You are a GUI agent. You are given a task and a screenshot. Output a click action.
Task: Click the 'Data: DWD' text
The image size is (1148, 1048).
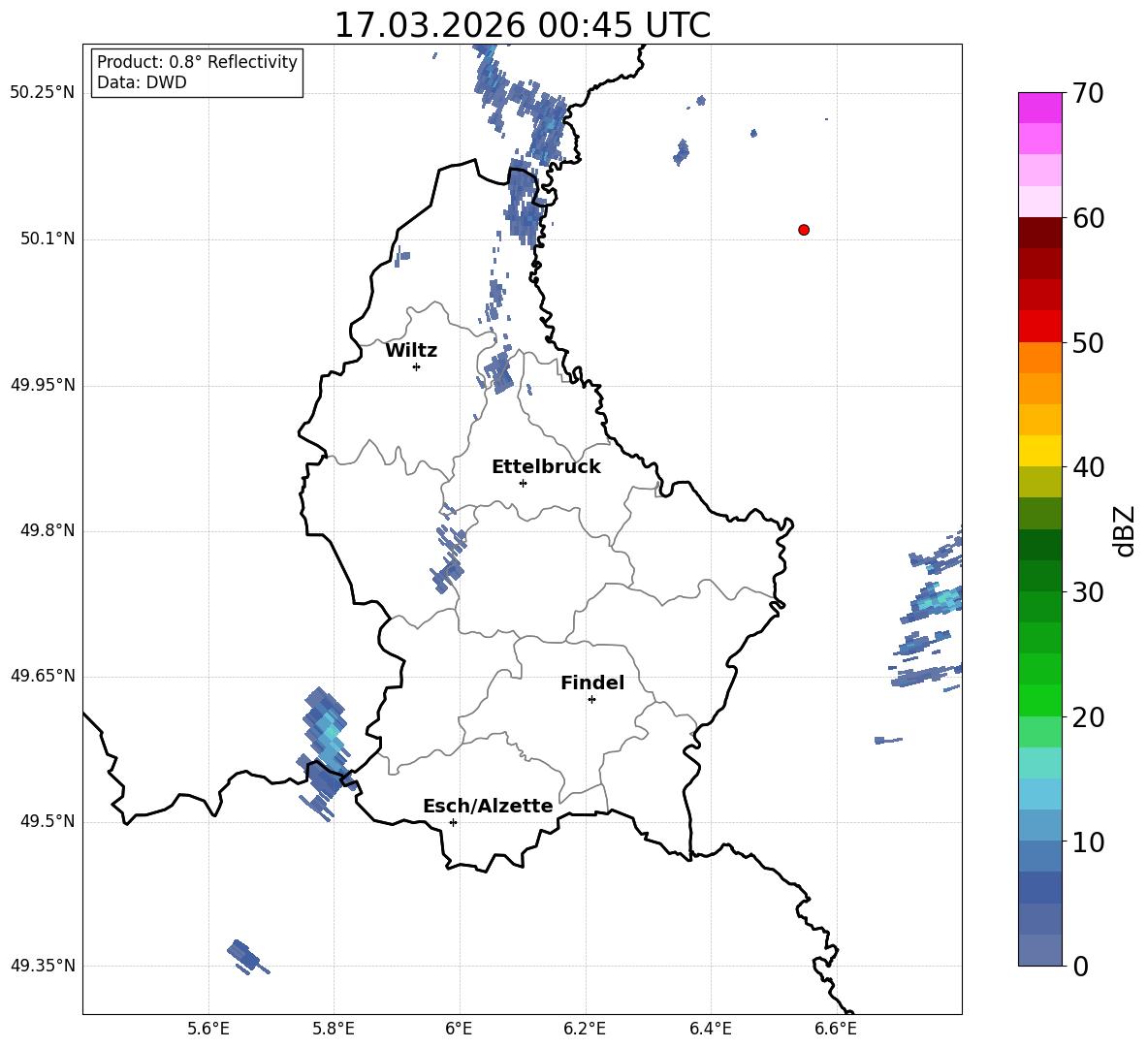pos(142,82)
